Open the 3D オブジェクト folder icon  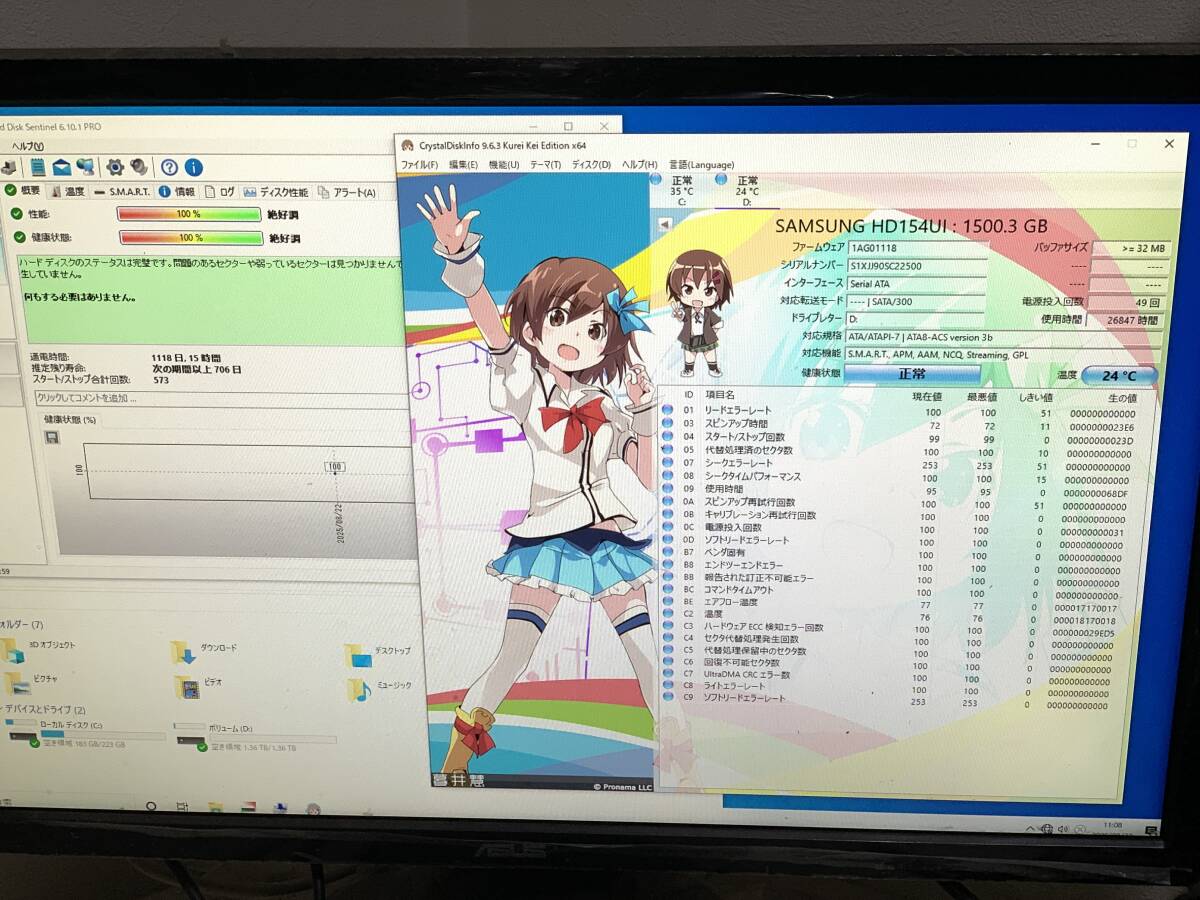pos(12,650)
